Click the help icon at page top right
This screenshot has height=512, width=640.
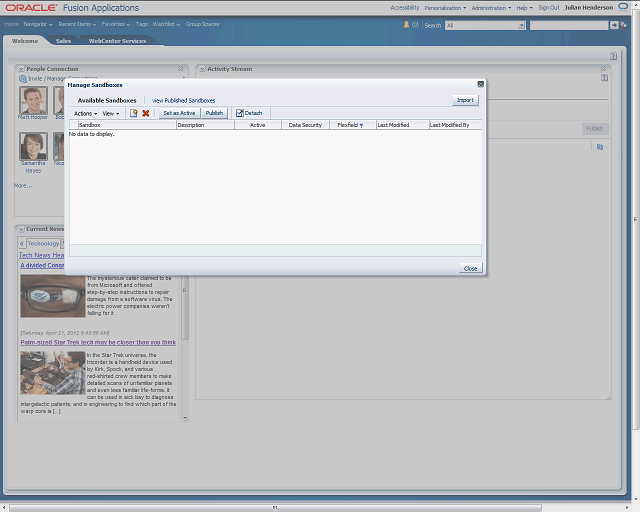pyautogui.click(x=613, y=56)
